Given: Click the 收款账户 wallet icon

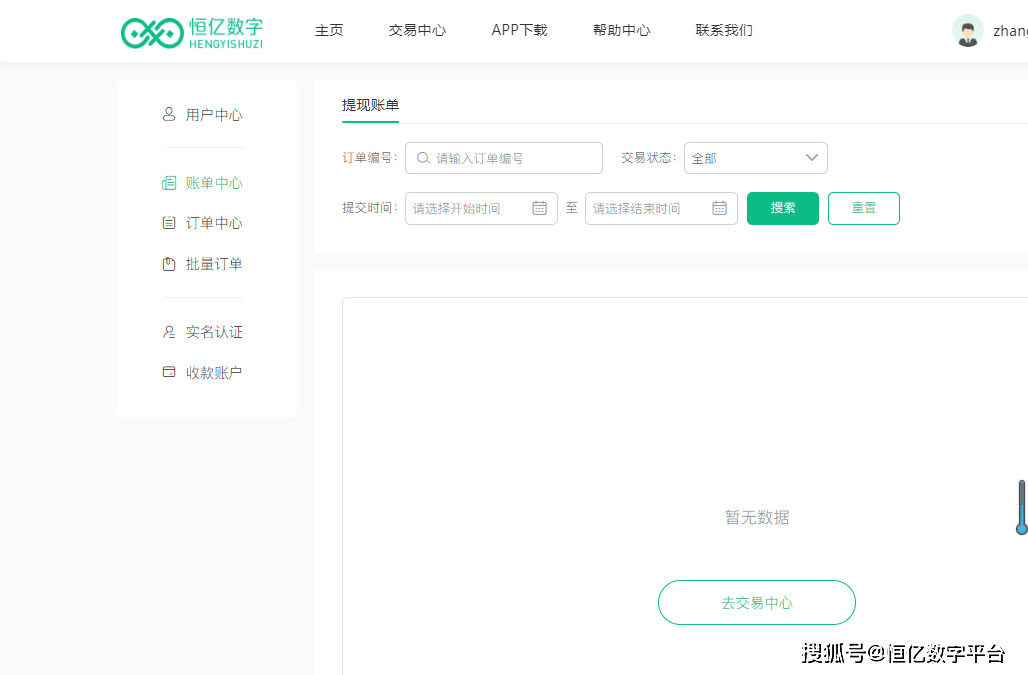Looking at the screenshot, I should 168,372.
